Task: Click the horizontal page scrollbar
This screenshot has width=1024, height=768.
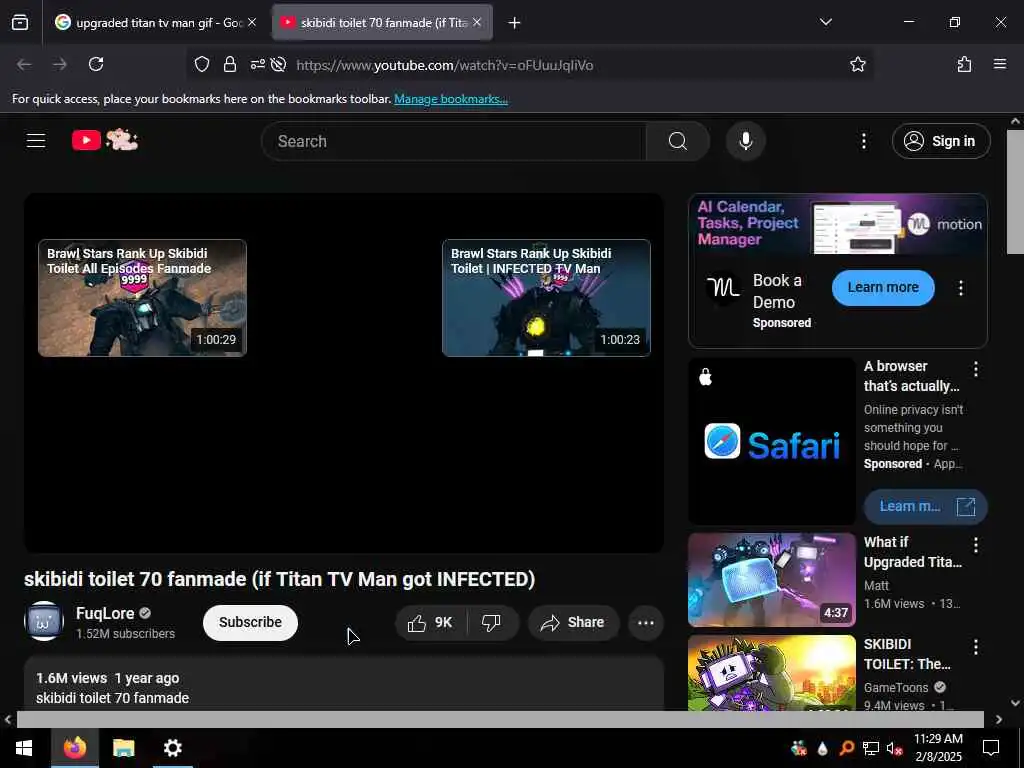Action: point(500,719)
